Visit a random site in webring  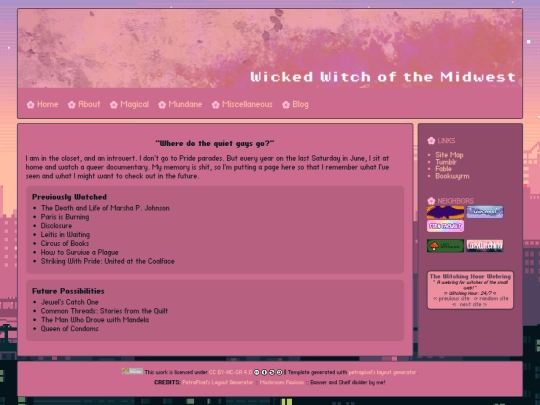pos(491,299)
